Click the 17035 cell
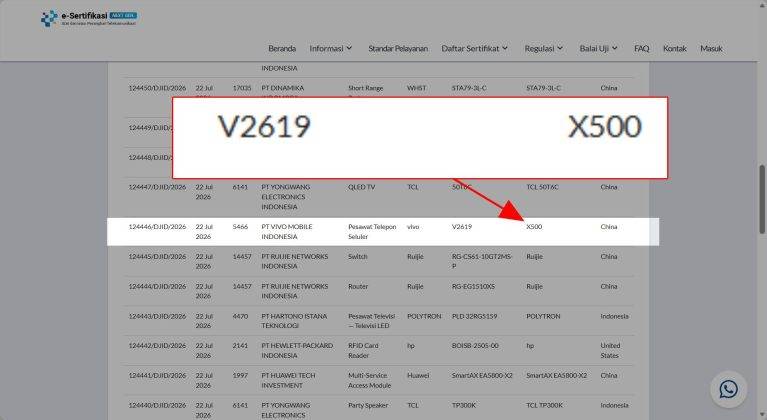The image size is (767, 420). tap(242, 88)
